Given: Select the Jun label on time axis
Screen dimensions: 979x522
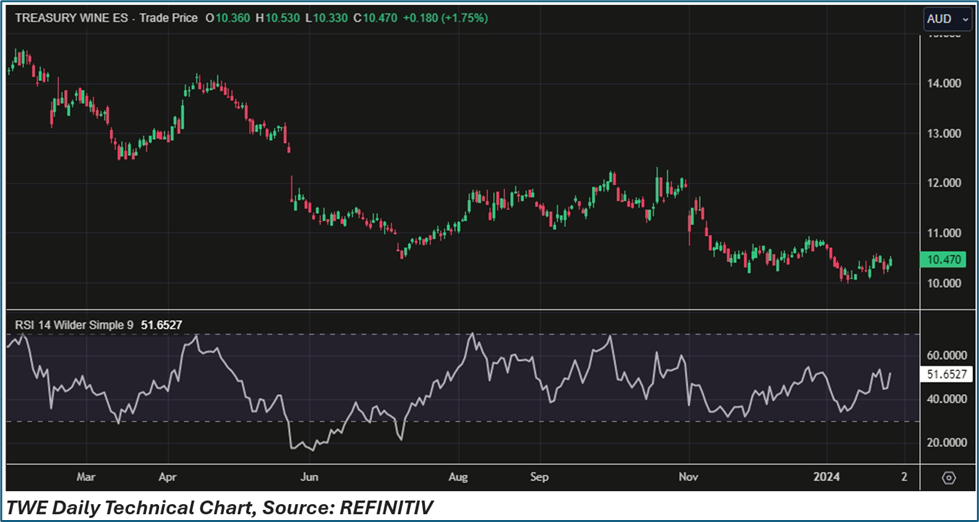Looking at the screenshot, I should click(310, 478).
